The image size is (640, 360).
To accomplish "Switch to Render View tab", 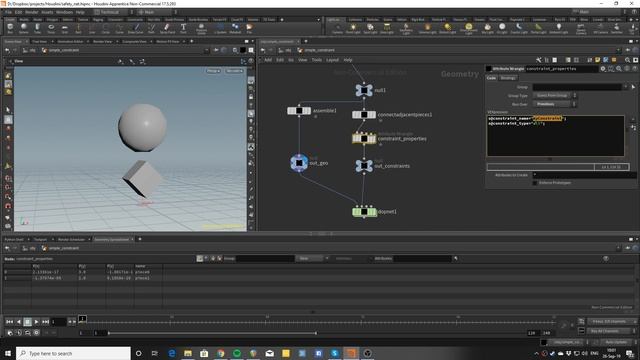I will [102, 41].
